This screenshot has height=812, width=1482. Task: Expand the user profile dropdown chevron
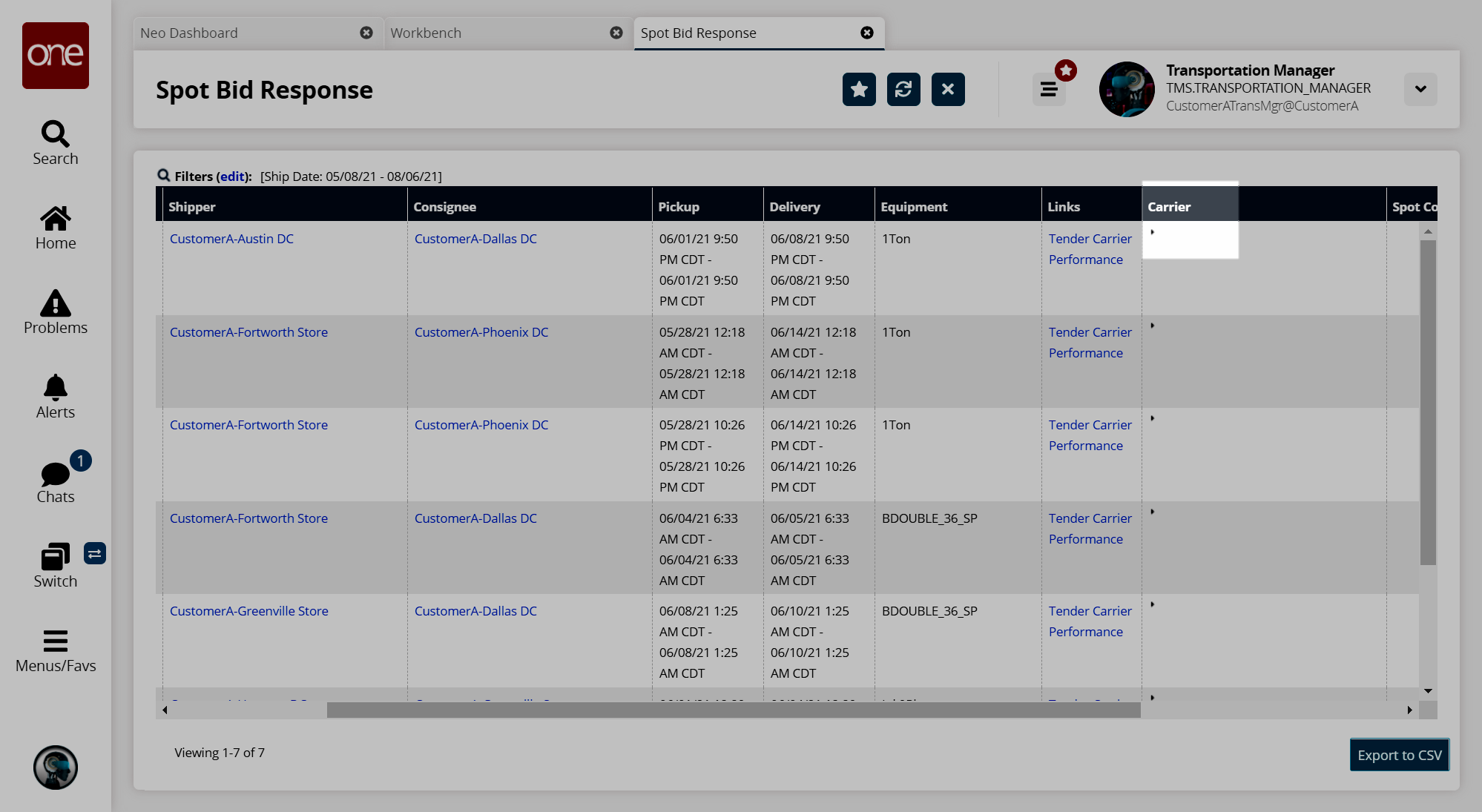coord(1420,89)
